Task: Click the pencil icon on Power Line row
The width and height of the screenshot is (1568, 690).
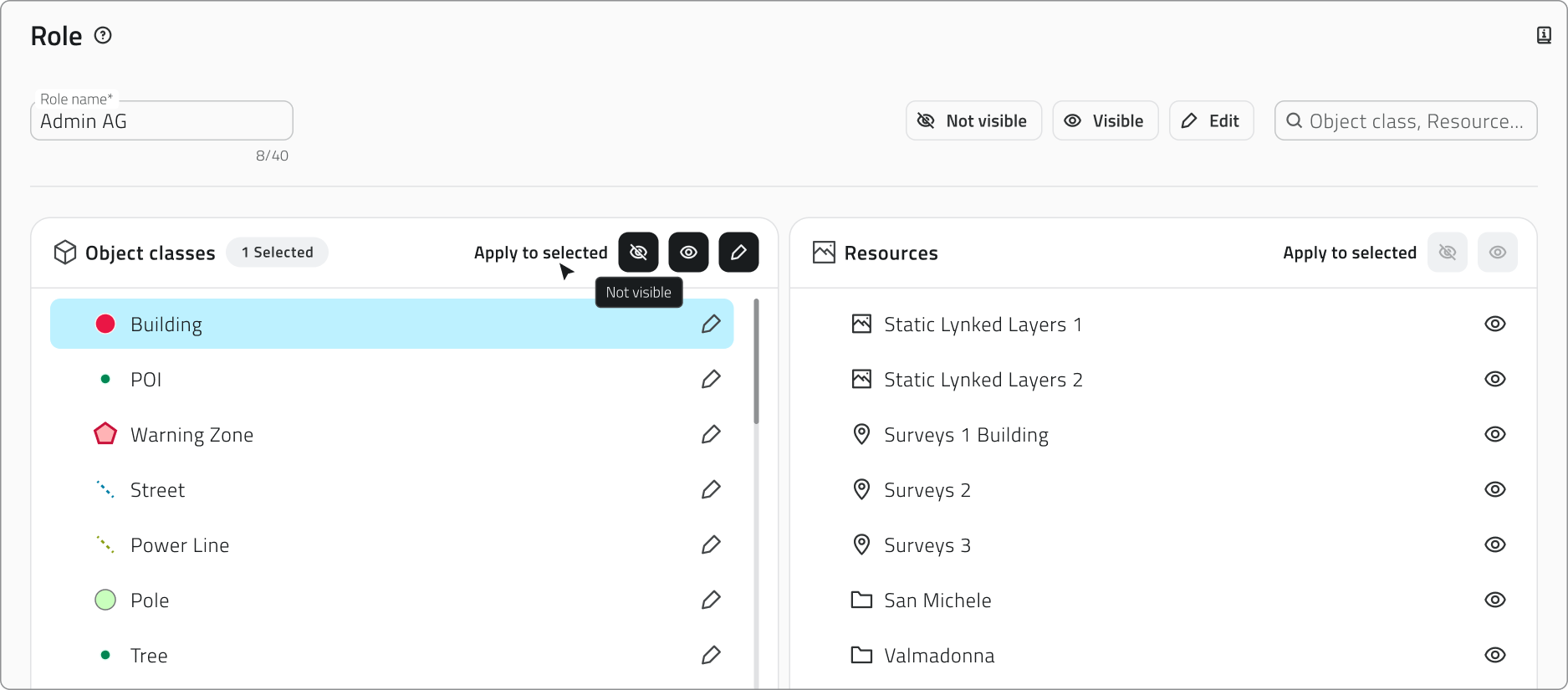Action: pyautogui.click(x=711, y=544)
